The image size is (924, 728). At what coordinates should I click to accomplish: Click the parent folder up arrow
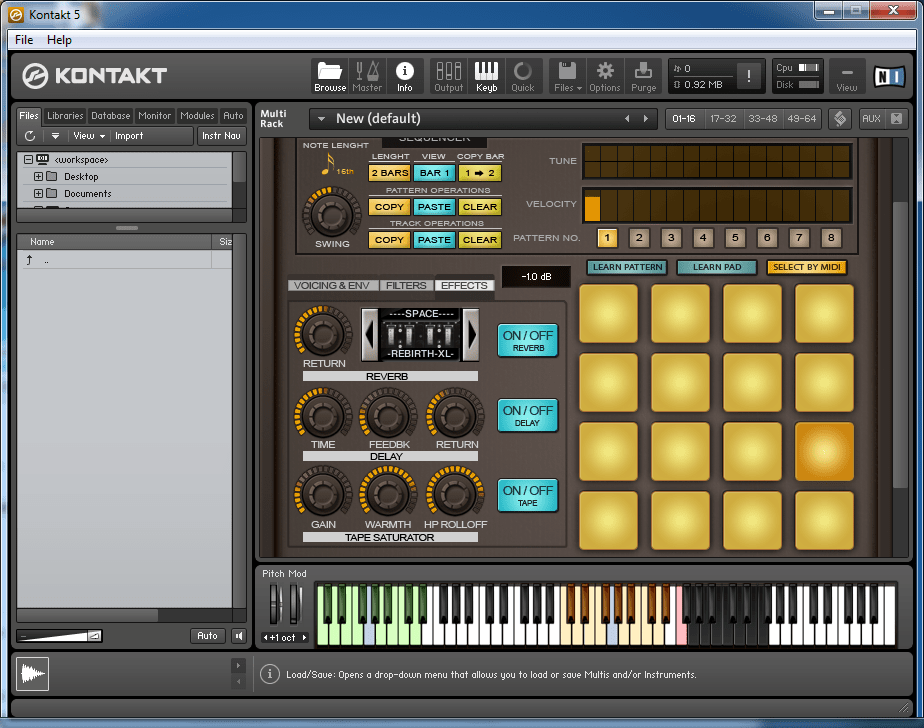tap(29, 259)
